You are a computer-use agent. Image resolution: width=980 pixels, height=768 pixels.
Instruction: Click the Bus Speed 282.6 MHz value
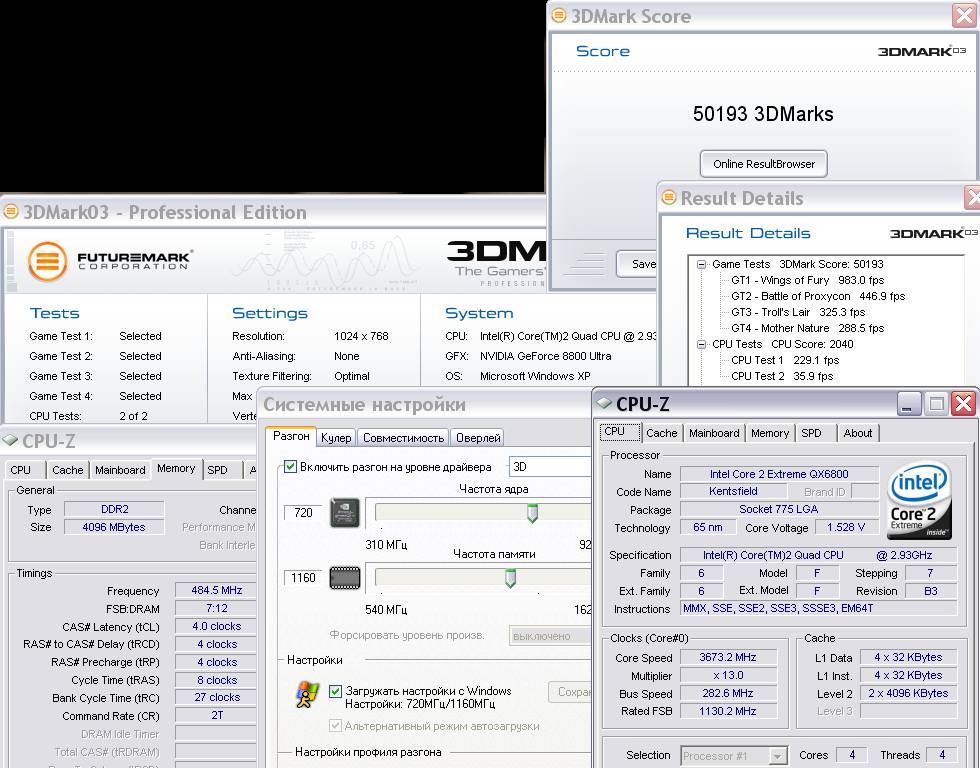[x=728, y=694]
